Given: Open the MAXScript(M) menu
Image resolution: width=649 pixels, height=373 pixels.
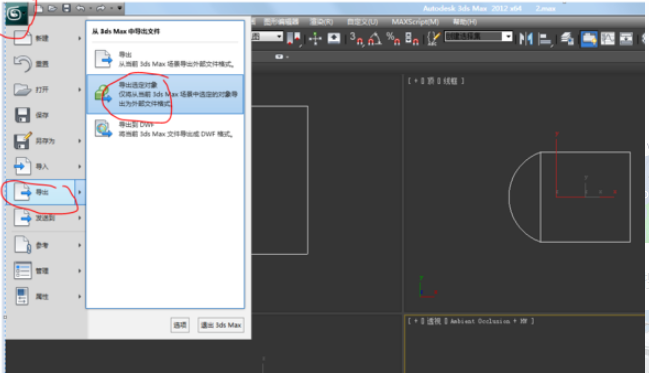Looking at the screenshot, I should (x=415, y=22).
